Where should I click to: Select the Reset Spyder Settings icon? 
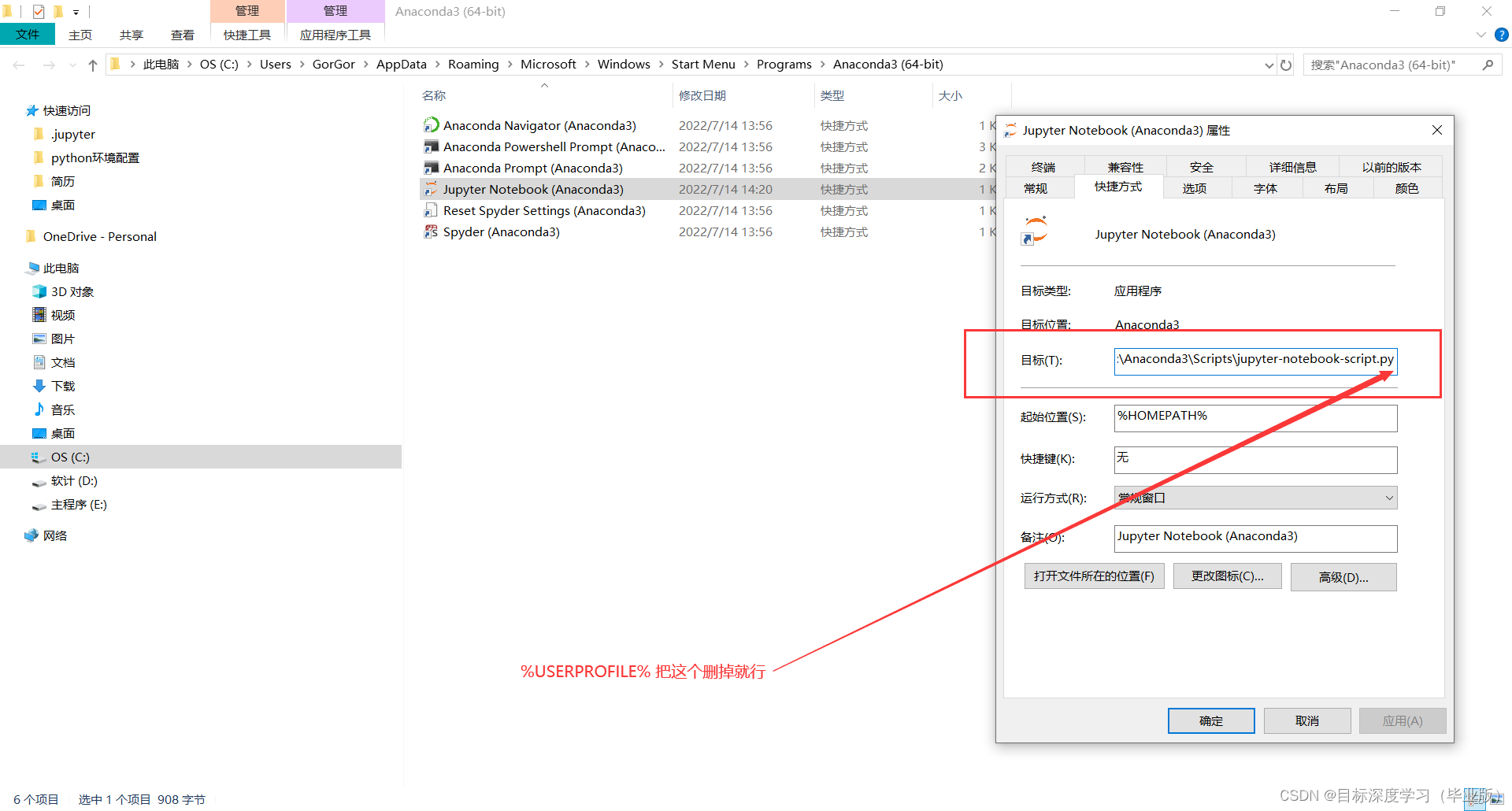[431, 210]
